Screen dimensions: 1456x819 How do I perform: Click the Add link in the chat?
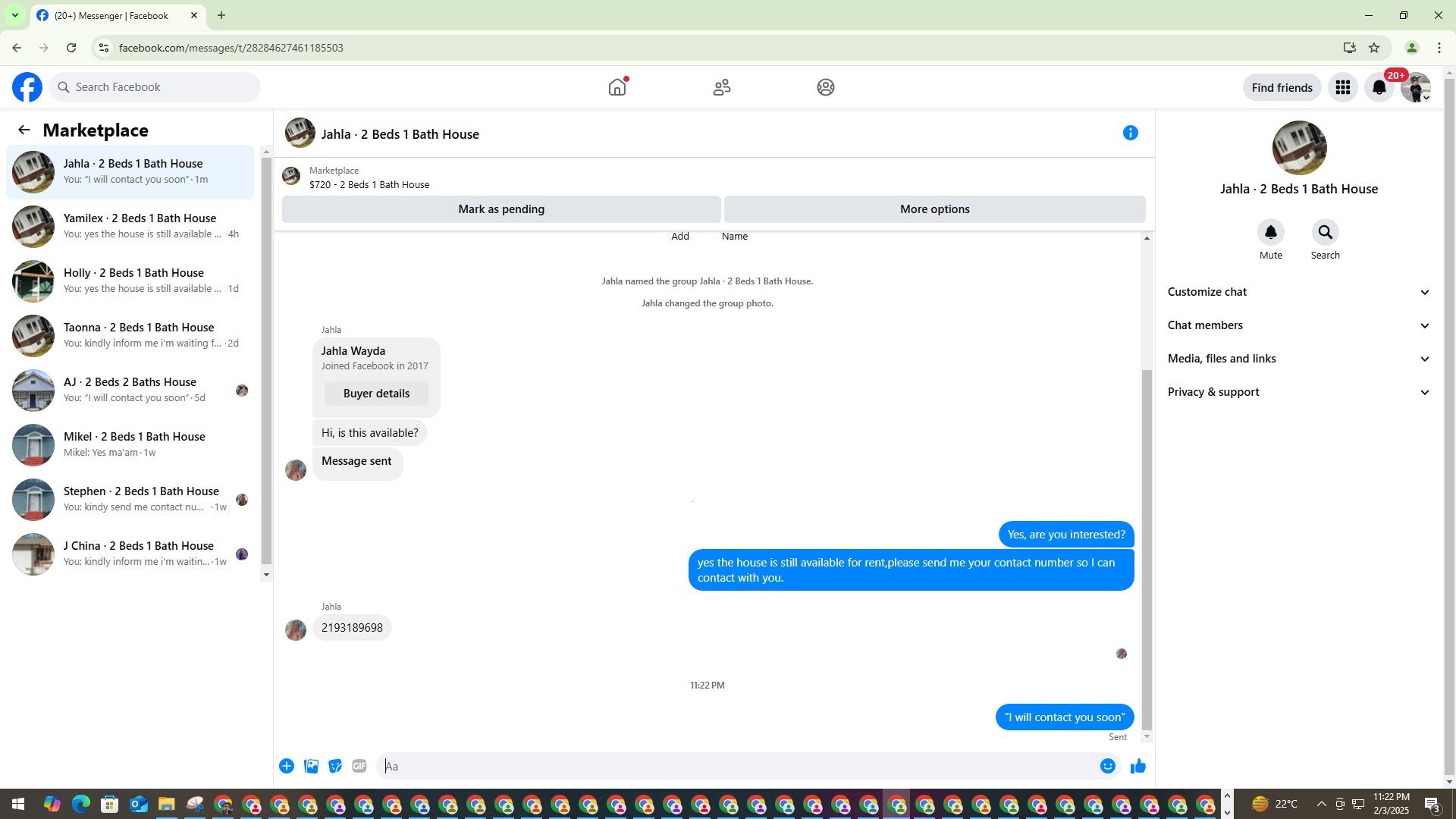coord(680,237)
